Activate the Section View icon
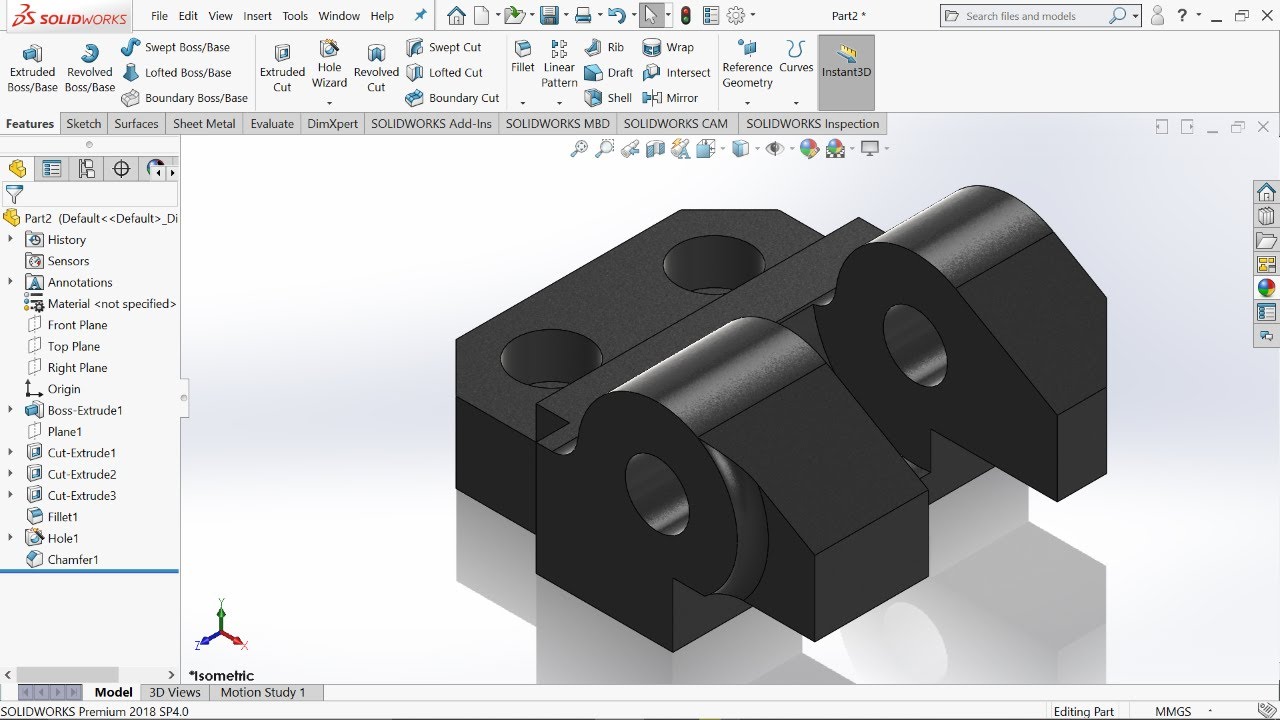This screenshot has width=1280, height=720. pos(655,149)
